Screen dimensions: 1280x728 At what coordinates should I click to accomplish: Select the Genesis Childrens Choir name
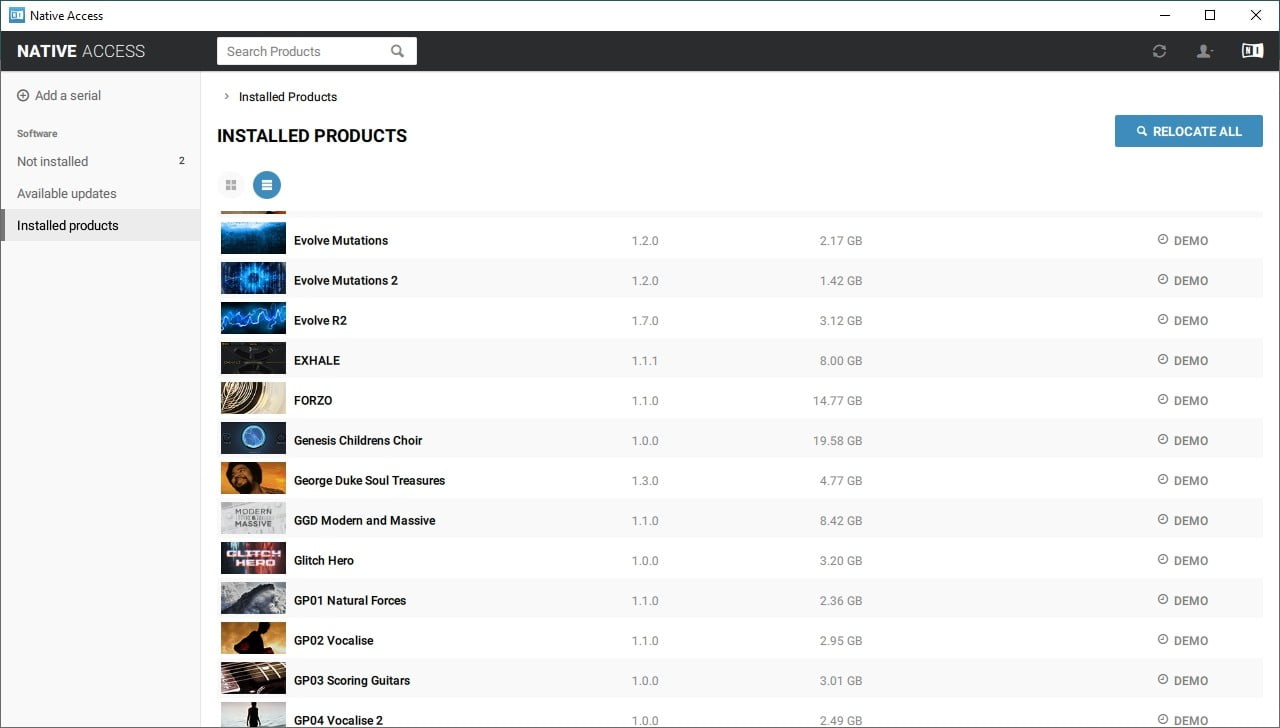[358, 441]
